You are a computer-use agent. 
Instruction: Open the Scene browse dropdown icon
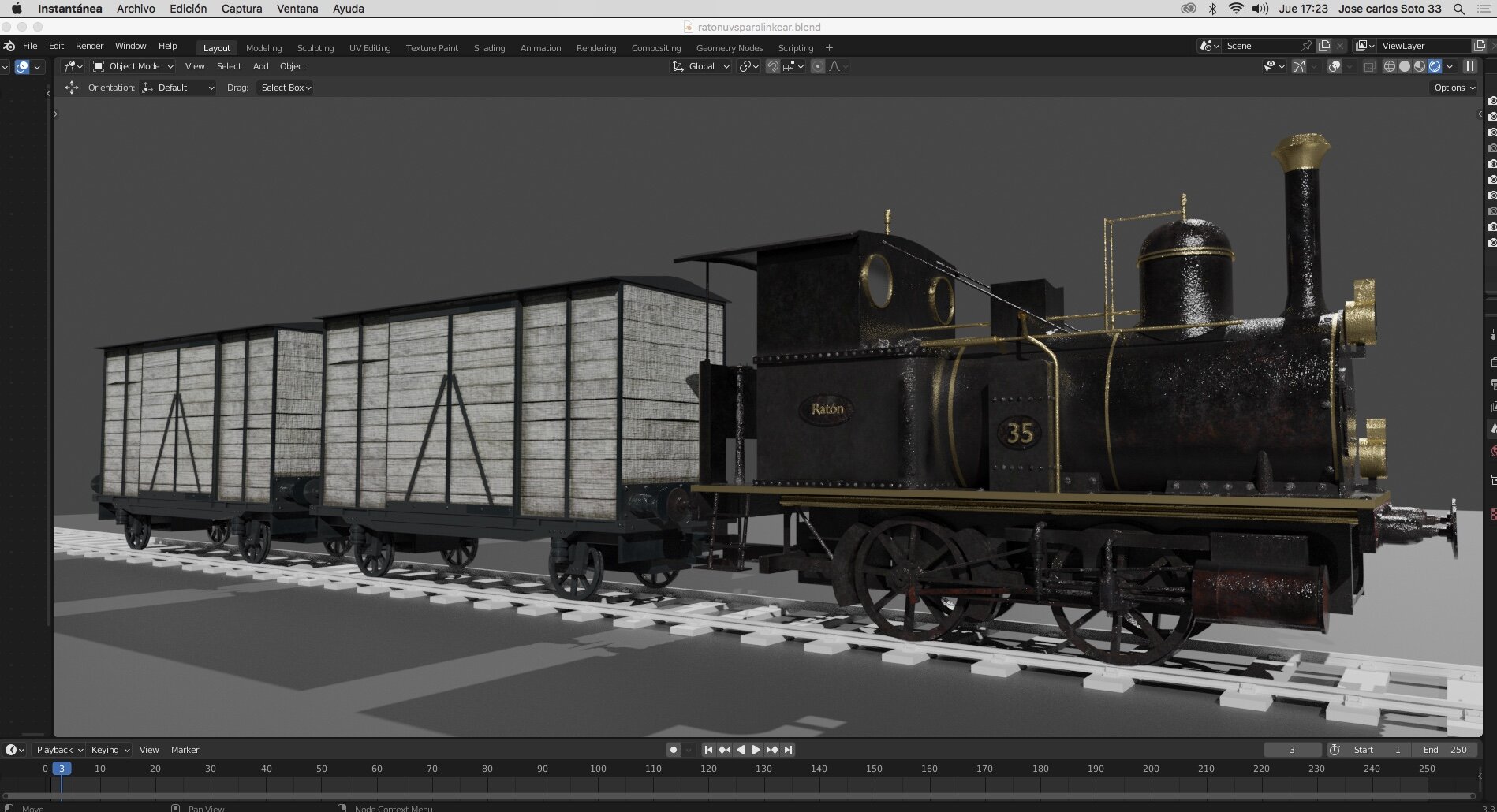pos(1209,46)
